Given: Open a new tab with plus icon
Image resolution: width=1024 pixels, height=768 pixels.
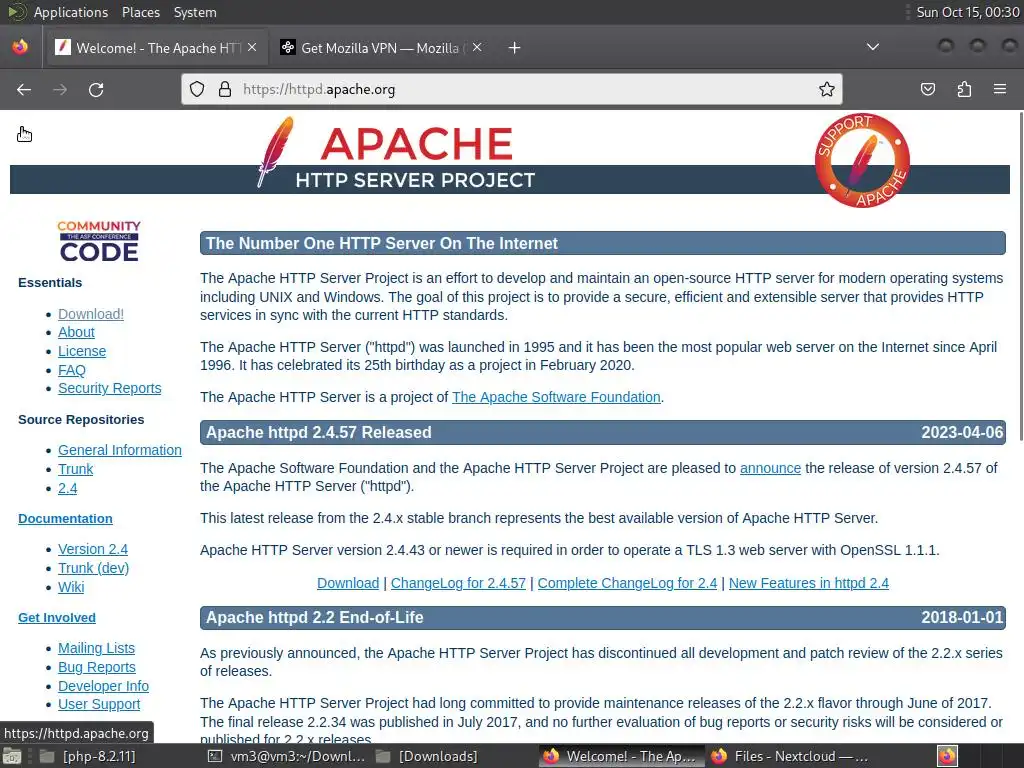Looking at the screenshot, I should [515, 48].
